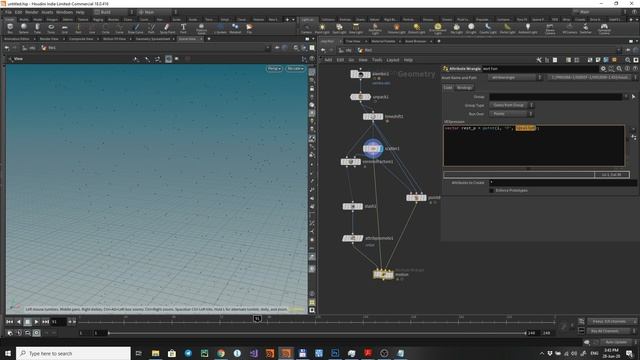
Task: Toggle display flag on unpack1 node
Action: (x=368, y=97)
